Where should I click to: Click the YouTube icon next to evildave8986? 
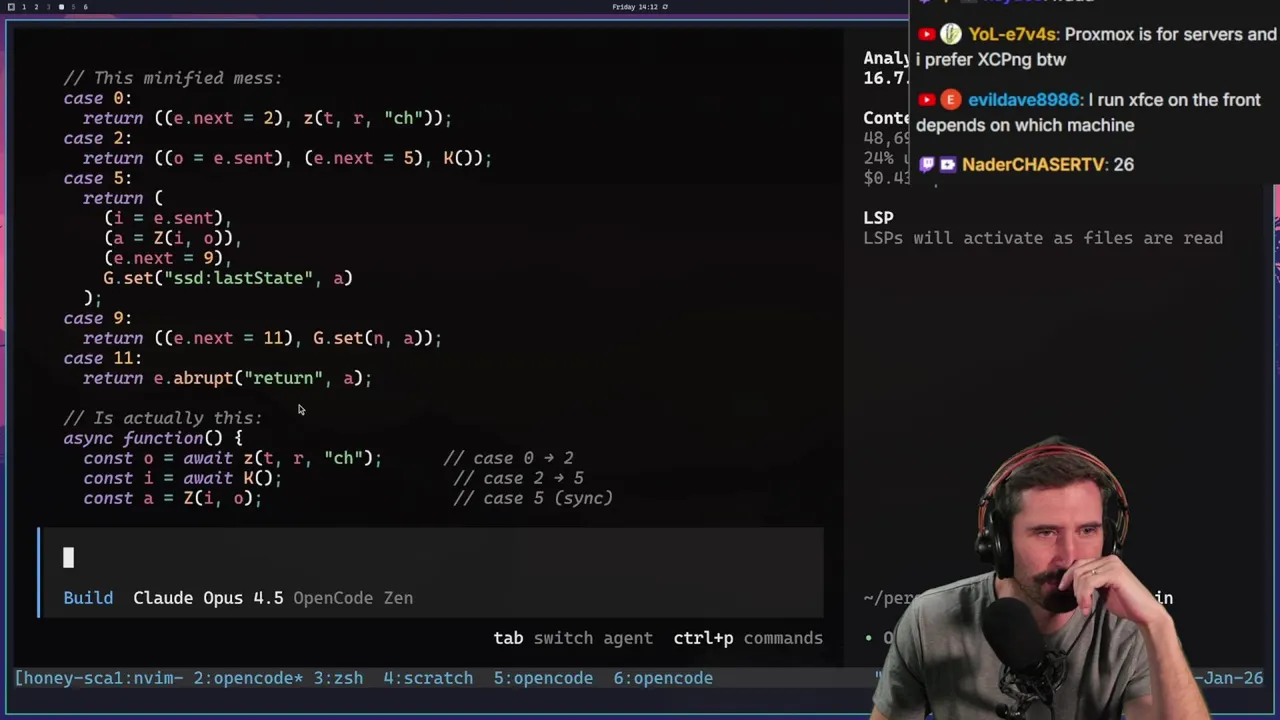point(927,100)
